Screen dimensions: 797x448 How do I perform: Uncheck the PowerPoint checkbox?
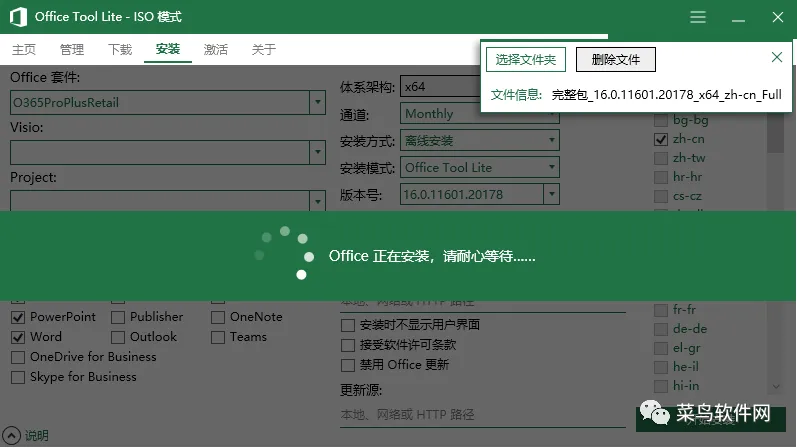18,317
